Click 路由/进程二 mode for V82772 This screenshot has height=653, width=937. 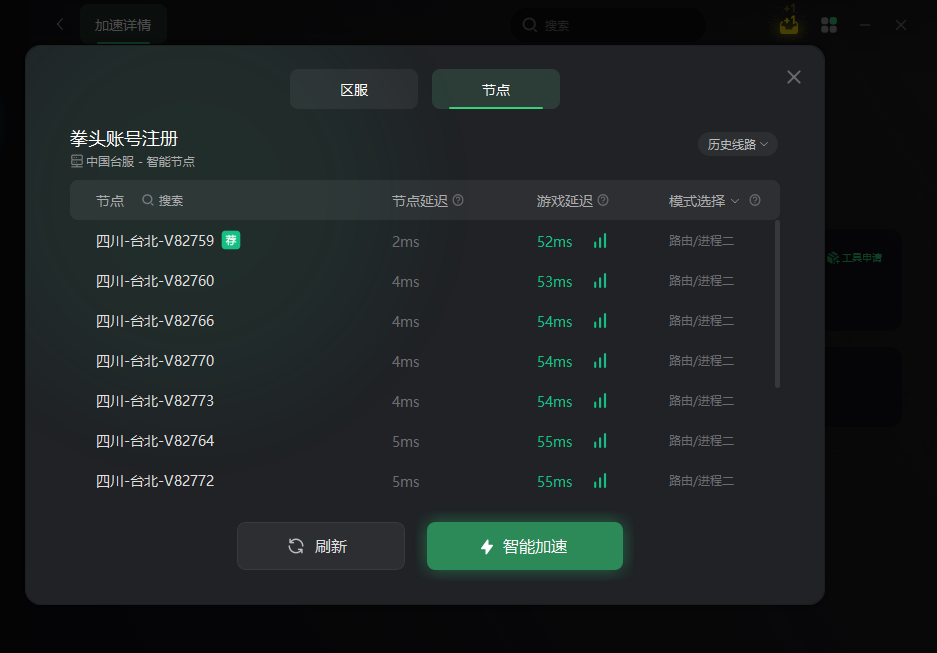702,481
